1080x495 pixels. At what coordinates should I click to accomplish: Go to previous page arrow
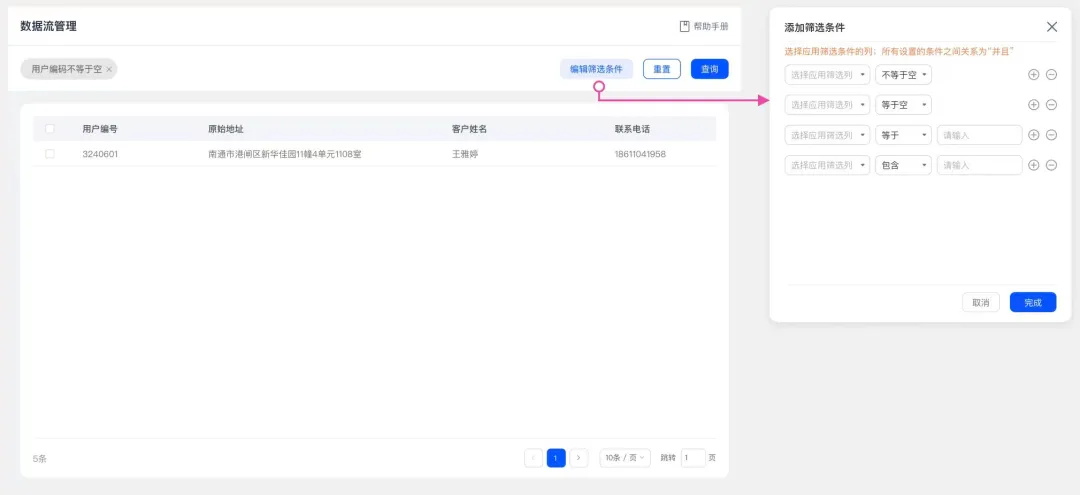(x=533, y=458)
